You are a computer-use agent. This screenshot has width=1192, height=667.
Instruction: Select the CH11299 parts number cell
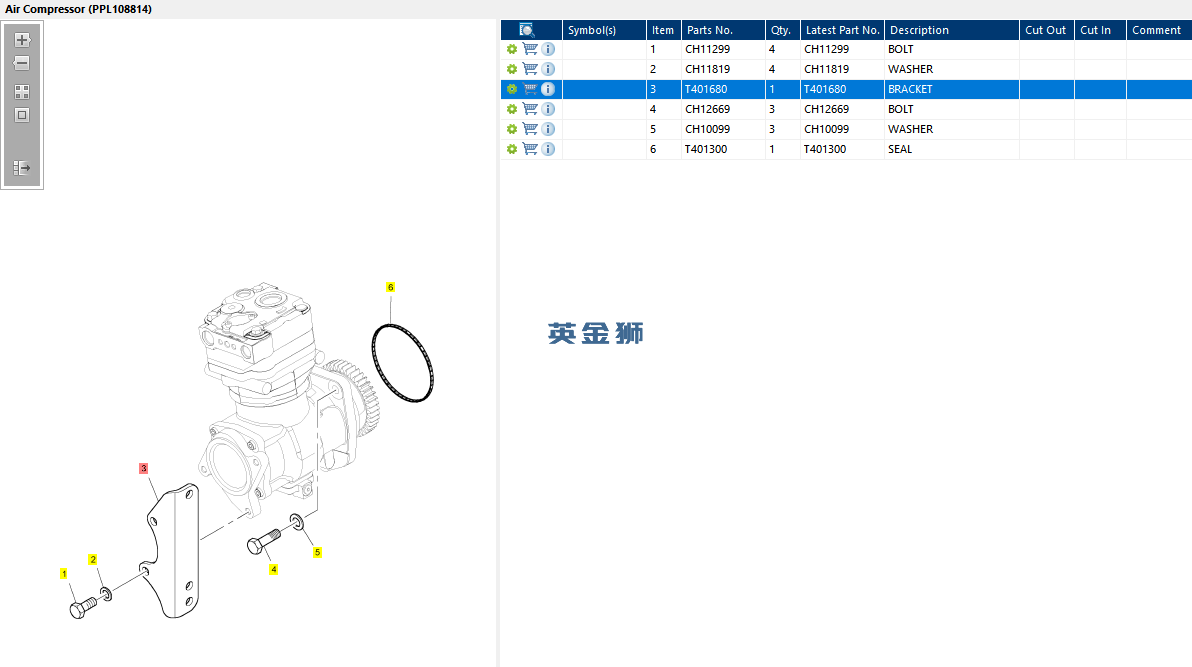pyautogui.click(x=723, y=49)
